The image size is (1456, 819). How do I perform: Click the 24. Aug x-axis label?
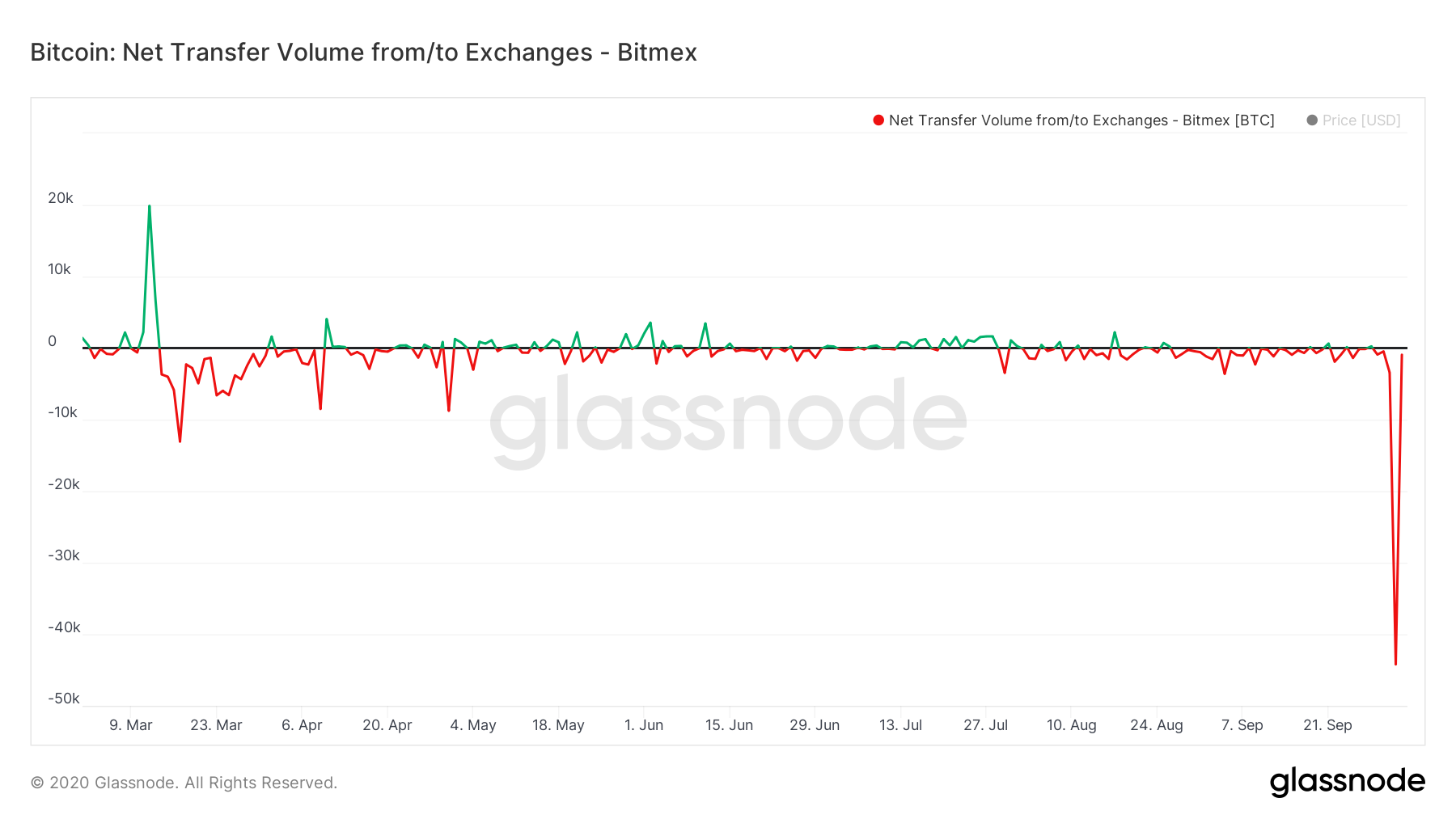pyautogui.click(x=1157, y=725)
